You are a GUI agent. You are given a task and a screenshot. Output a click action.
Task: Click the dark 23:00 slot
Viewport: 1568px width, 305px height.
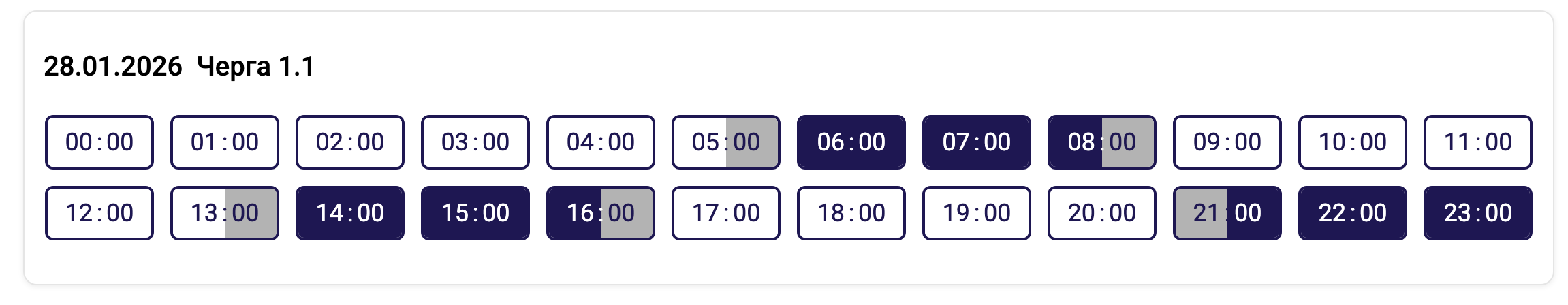1478,213
